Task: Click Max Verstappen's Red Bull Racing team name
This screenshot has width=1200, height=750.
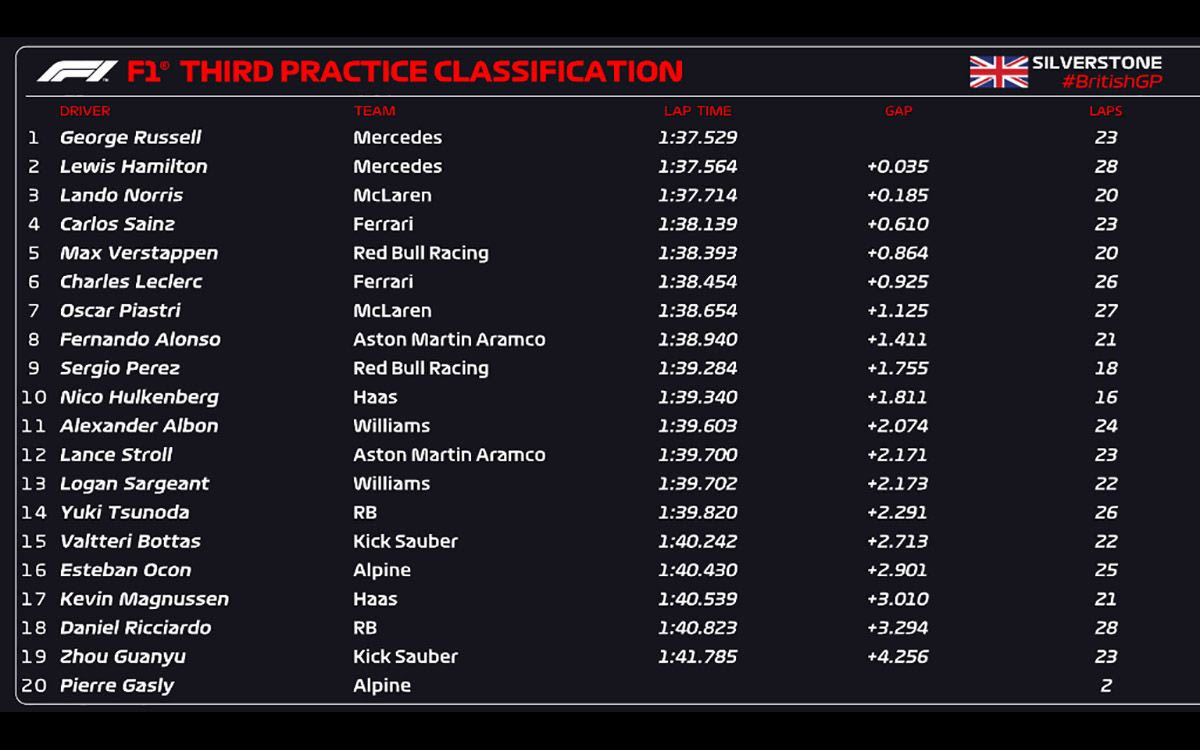Action: pyautogui.click(x=420, y=253)
